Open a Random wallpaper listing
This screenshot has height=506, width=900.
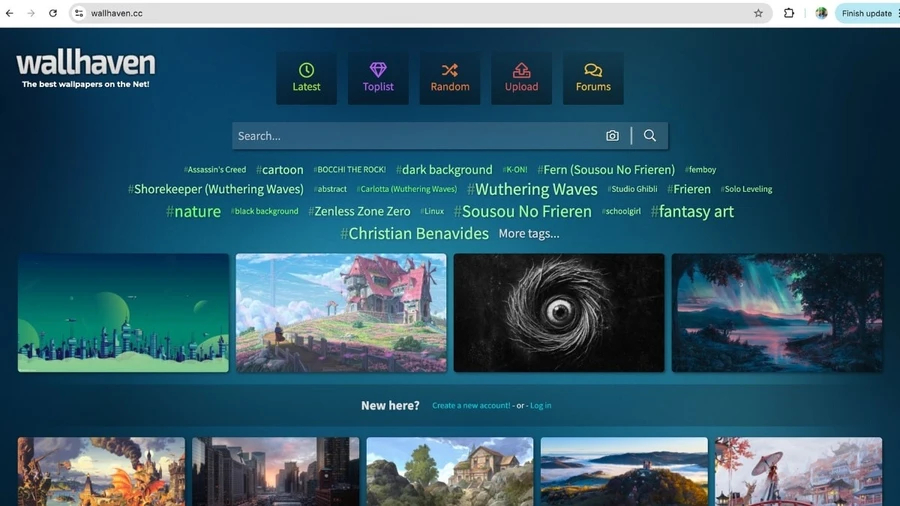click(450, 78)
